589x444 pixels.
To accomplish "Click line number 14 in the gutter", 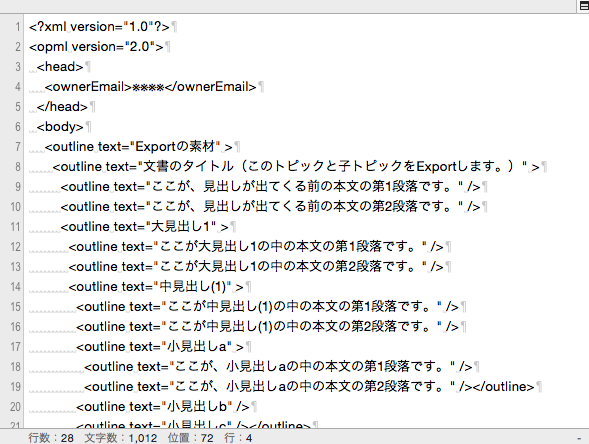I will click(15, 287).
